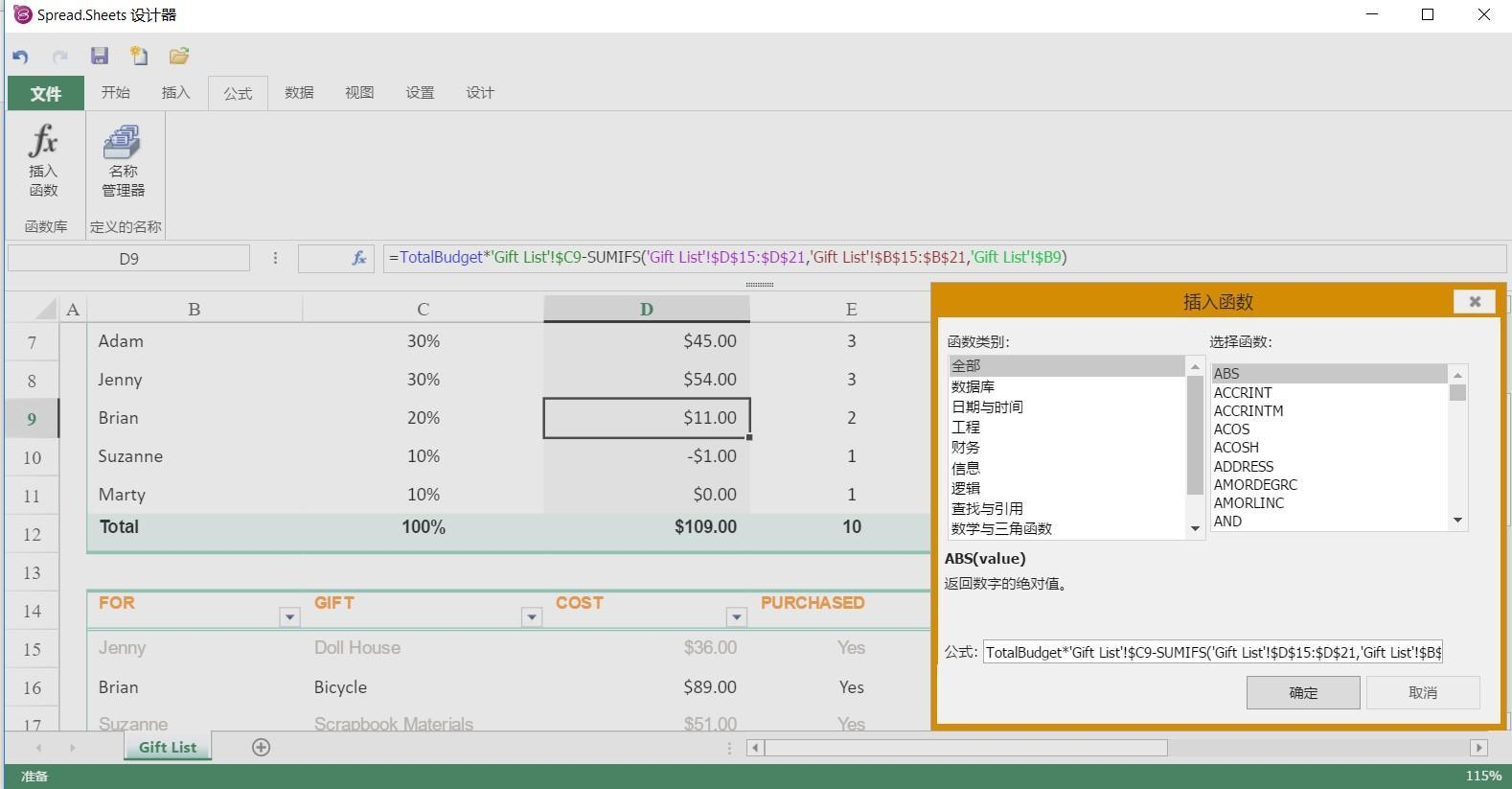Create a new file from the quick toolbar

139,56
